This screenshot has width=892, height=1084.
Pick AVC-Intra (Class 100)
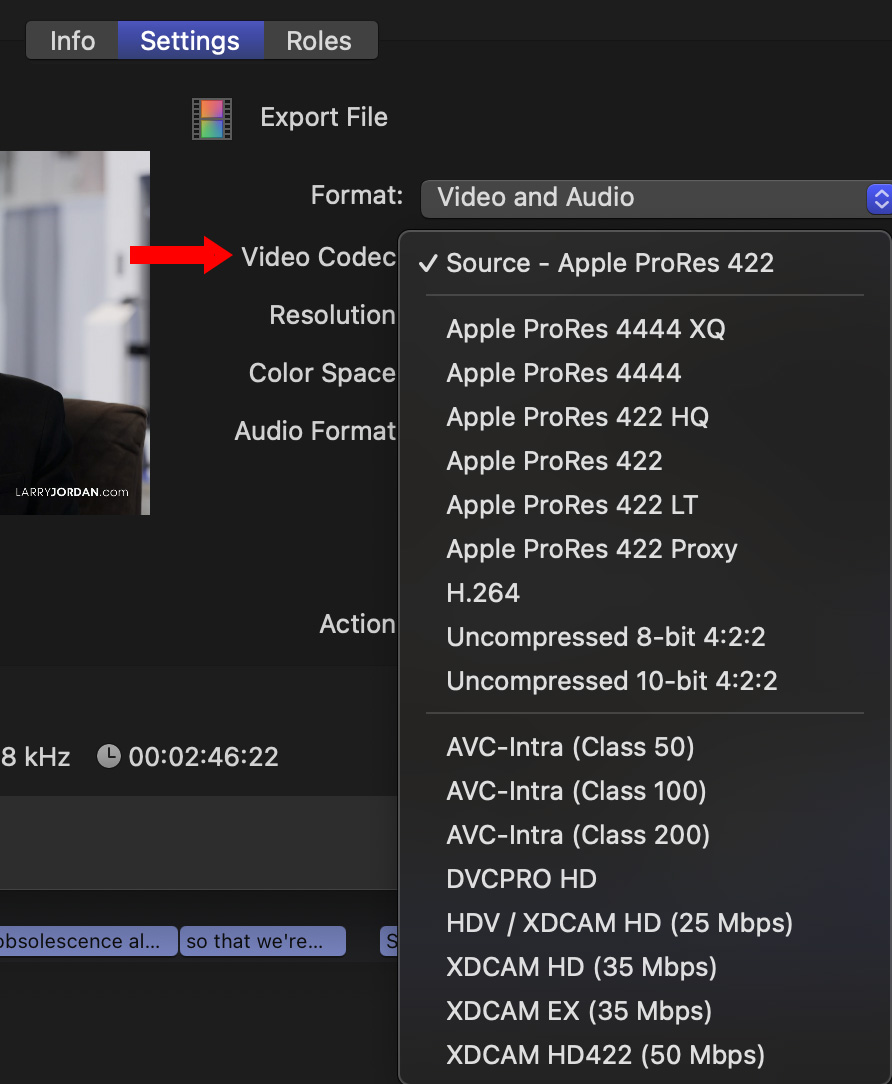click(577, 791)
